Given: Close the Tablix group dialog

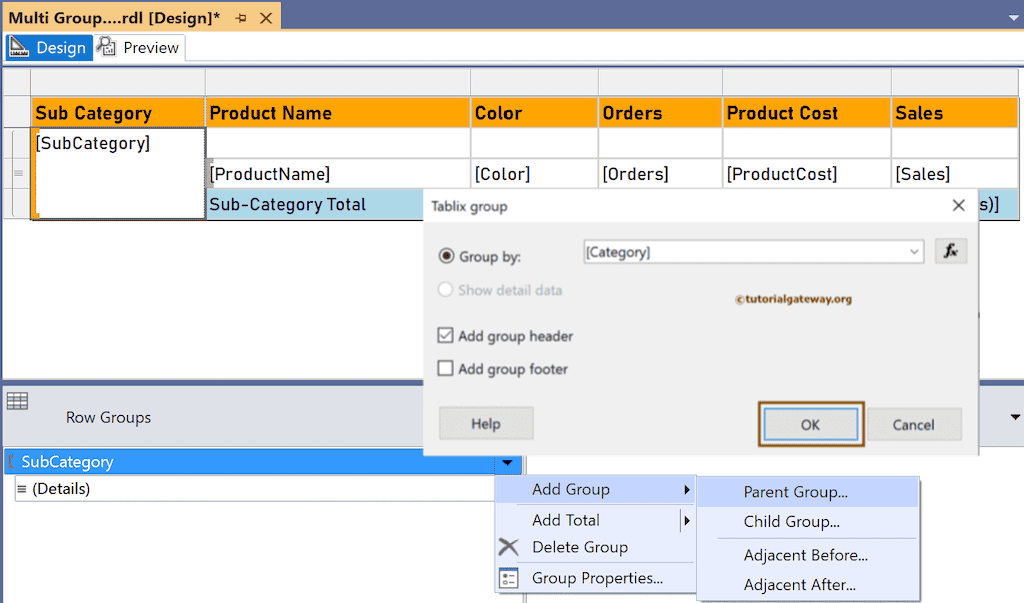Looking at the screenshot, I should point(958,206).
